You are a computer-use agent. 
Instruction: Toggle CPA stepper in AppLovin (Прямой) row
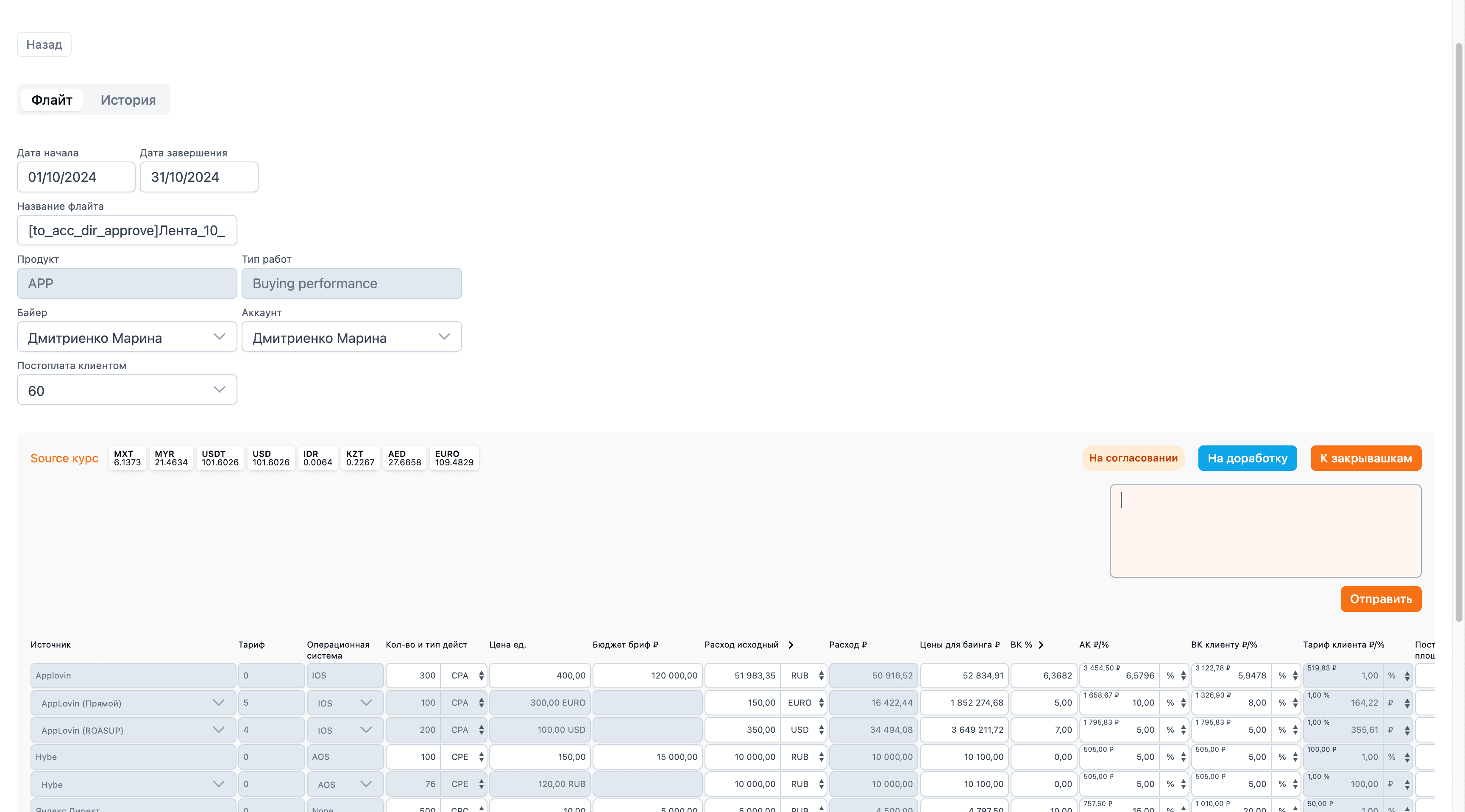pos(481,703)
